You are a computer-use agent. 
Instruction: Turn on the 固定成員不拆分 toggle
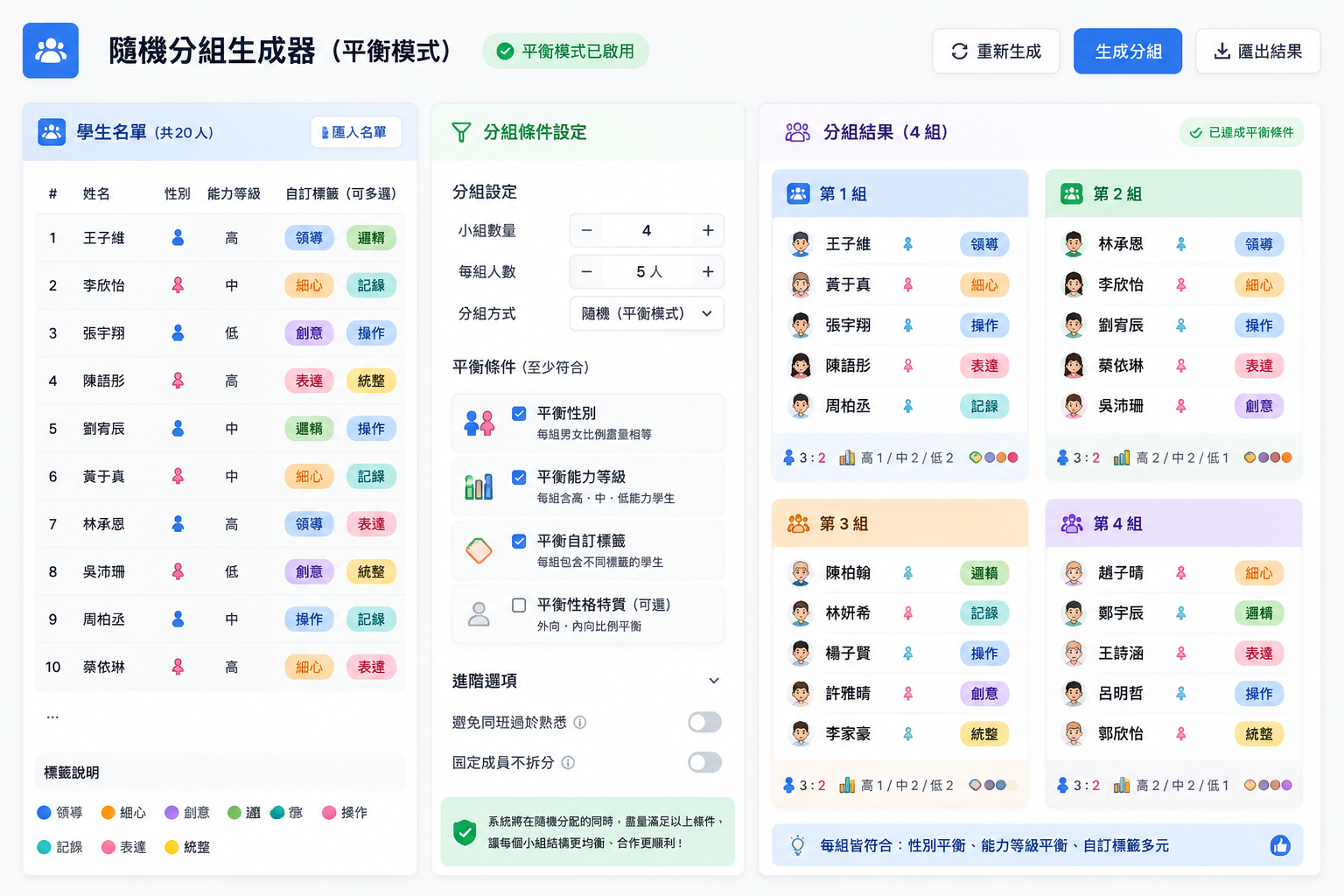(704, 762)
